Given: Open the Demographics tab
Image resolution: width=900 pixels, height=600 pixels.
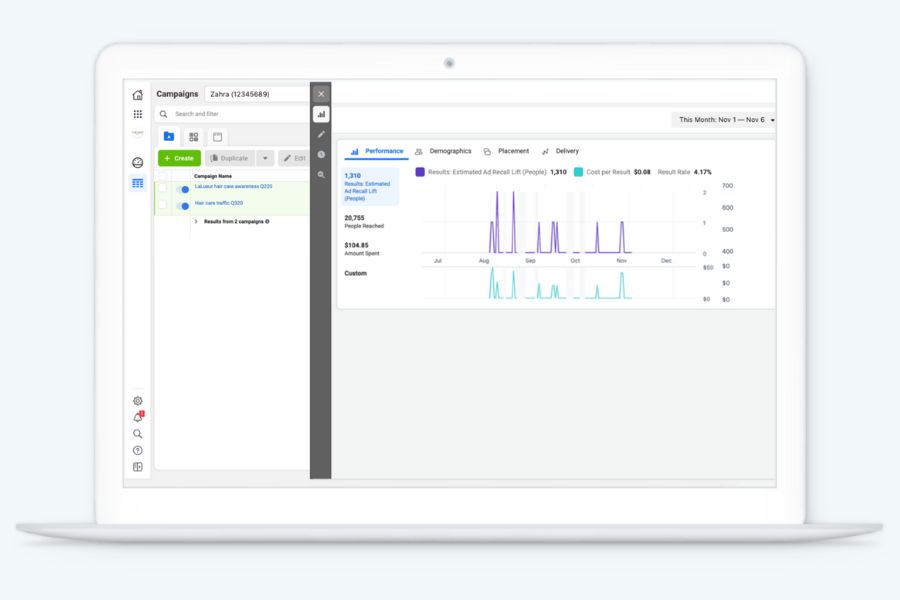Looking at the screenshot, I should [x=443, y=151].
